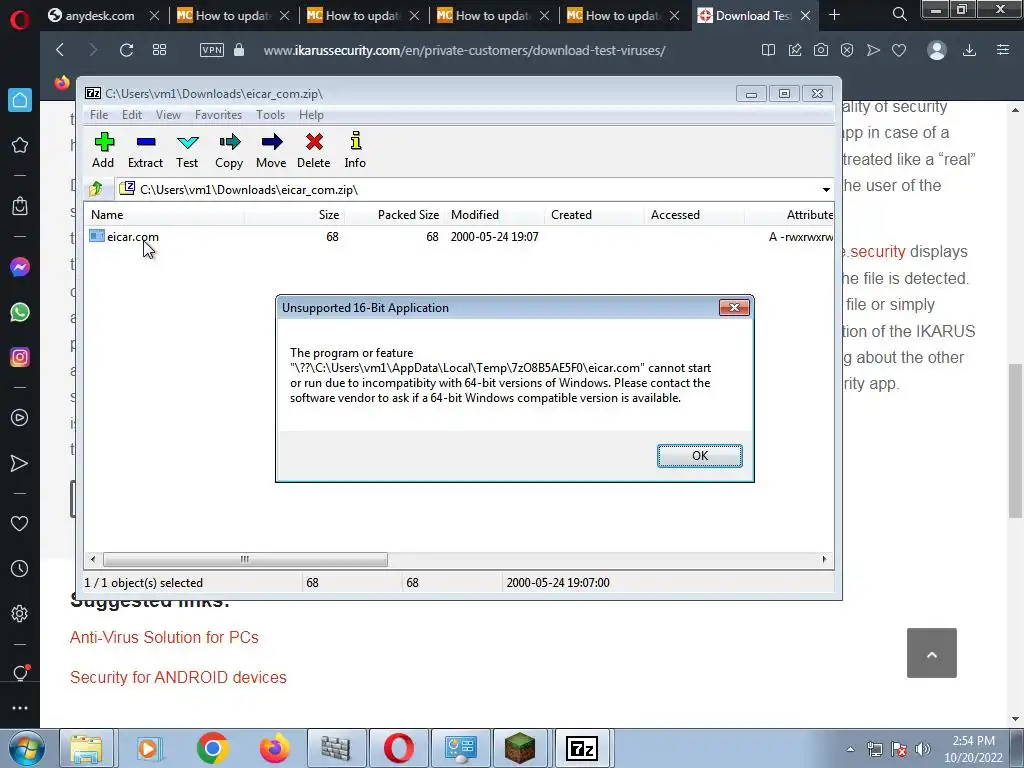The image size is (1024, 768).
Task: Click the Opera menu logo button
Action: coord(20,20)
